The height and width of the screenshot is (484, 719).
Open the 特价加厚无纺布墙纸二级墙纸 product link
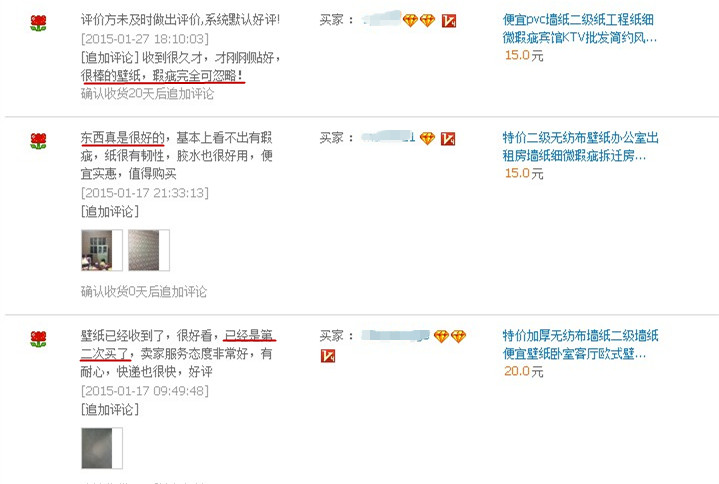(580, 345)
